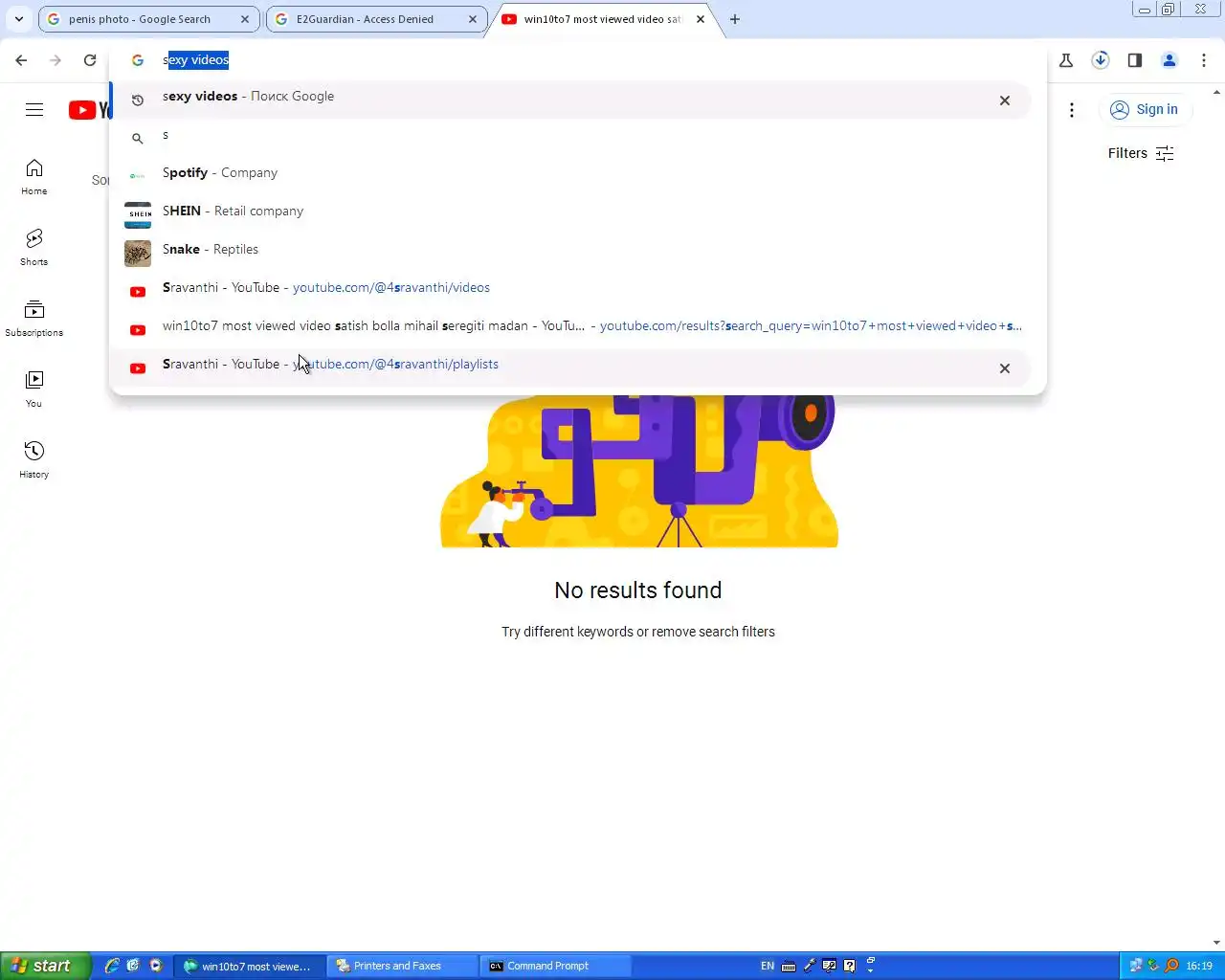The image size is (1225, 980).
Task: Open a new browser tab
Action: pyautogui.click(x=735, y=19)
